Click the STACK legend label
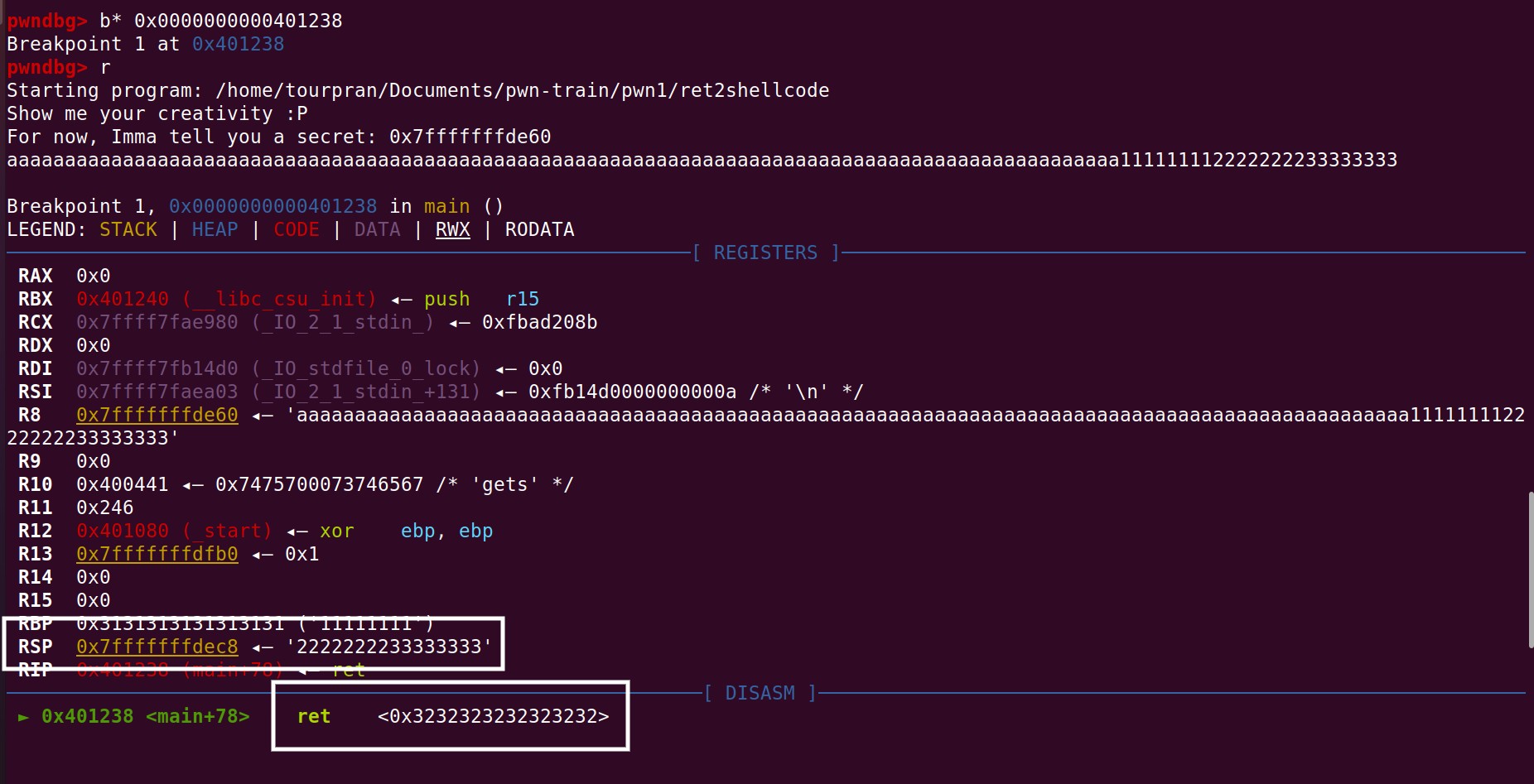The width and height of the screenshot is (1534, 784). tap(128, 229)
